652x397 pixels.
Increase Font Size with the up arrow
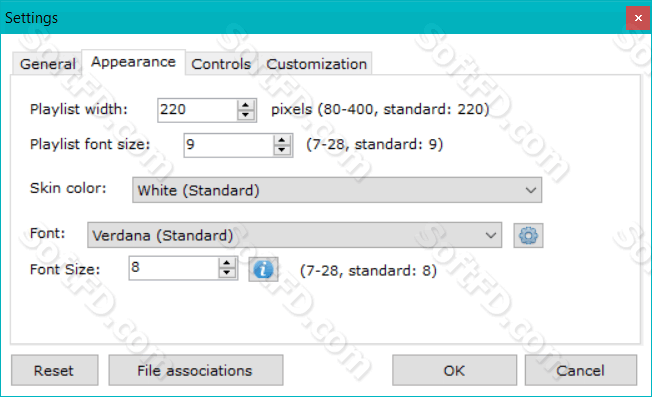click(x=227, y=263)
